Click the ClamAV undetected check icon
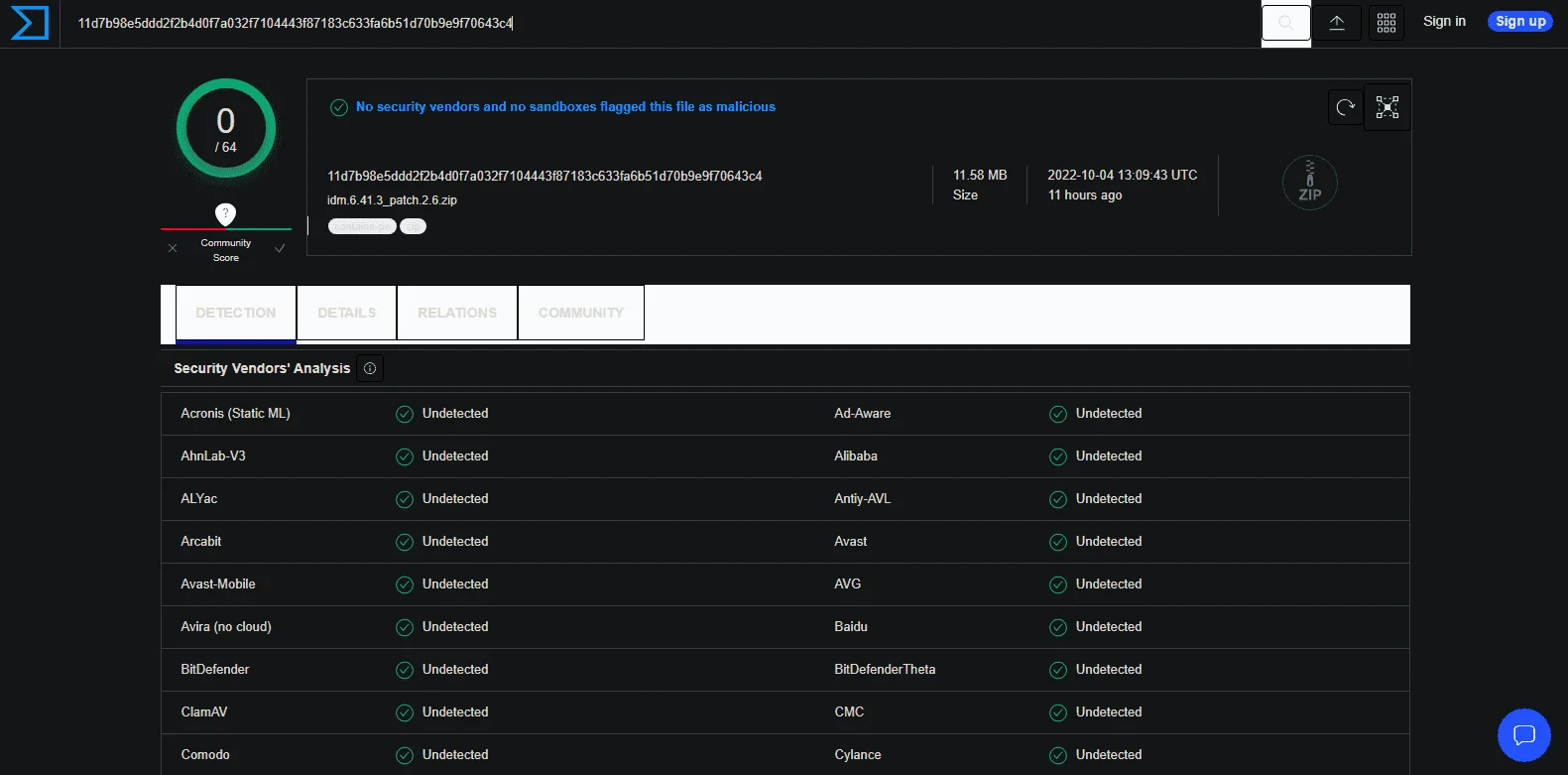 (405, 712)
